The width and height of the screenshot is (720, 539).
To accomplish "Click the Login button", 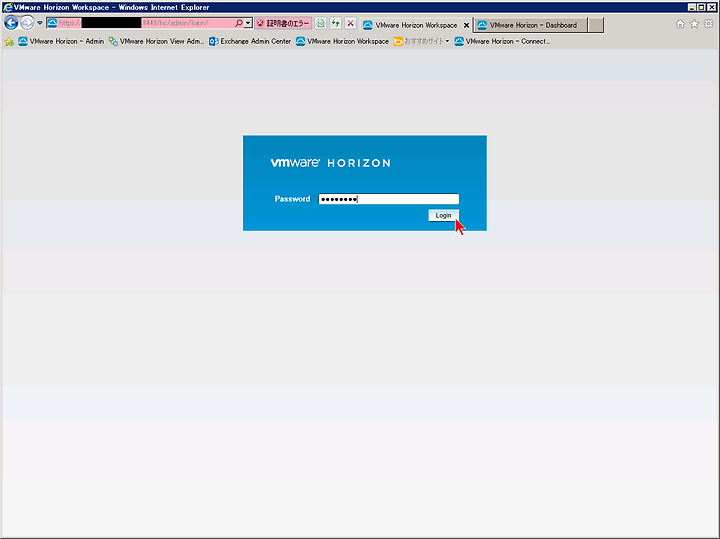I will tap(443, 215).
